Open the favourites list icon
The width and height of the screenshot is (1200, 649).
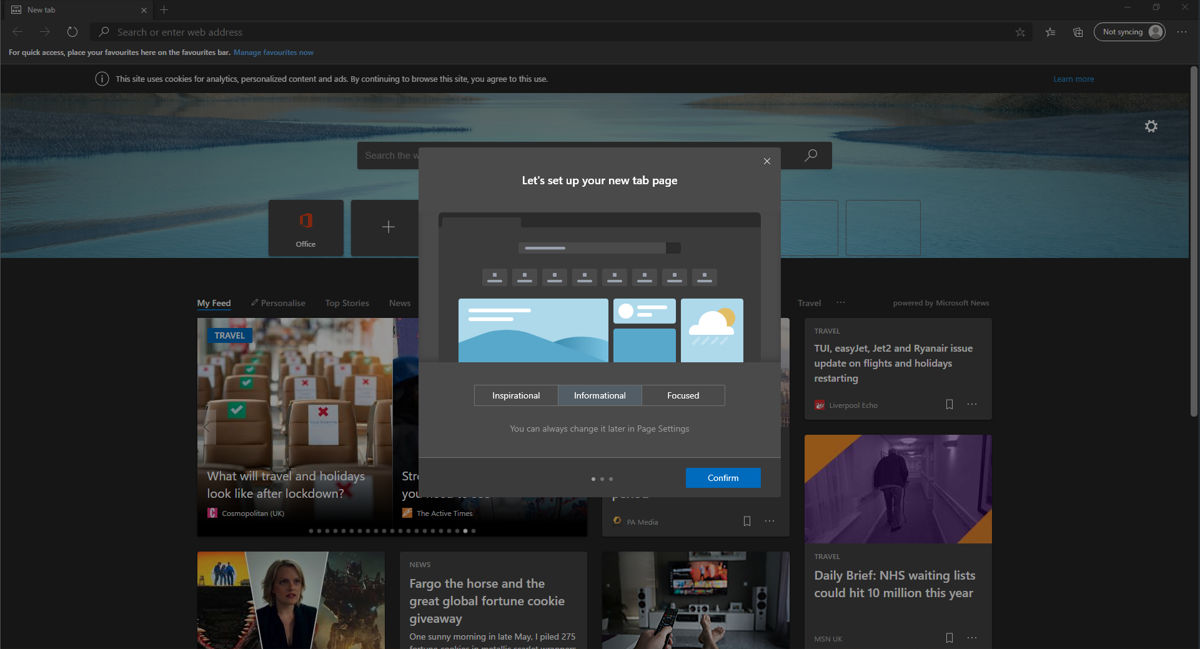[1050, 32]
